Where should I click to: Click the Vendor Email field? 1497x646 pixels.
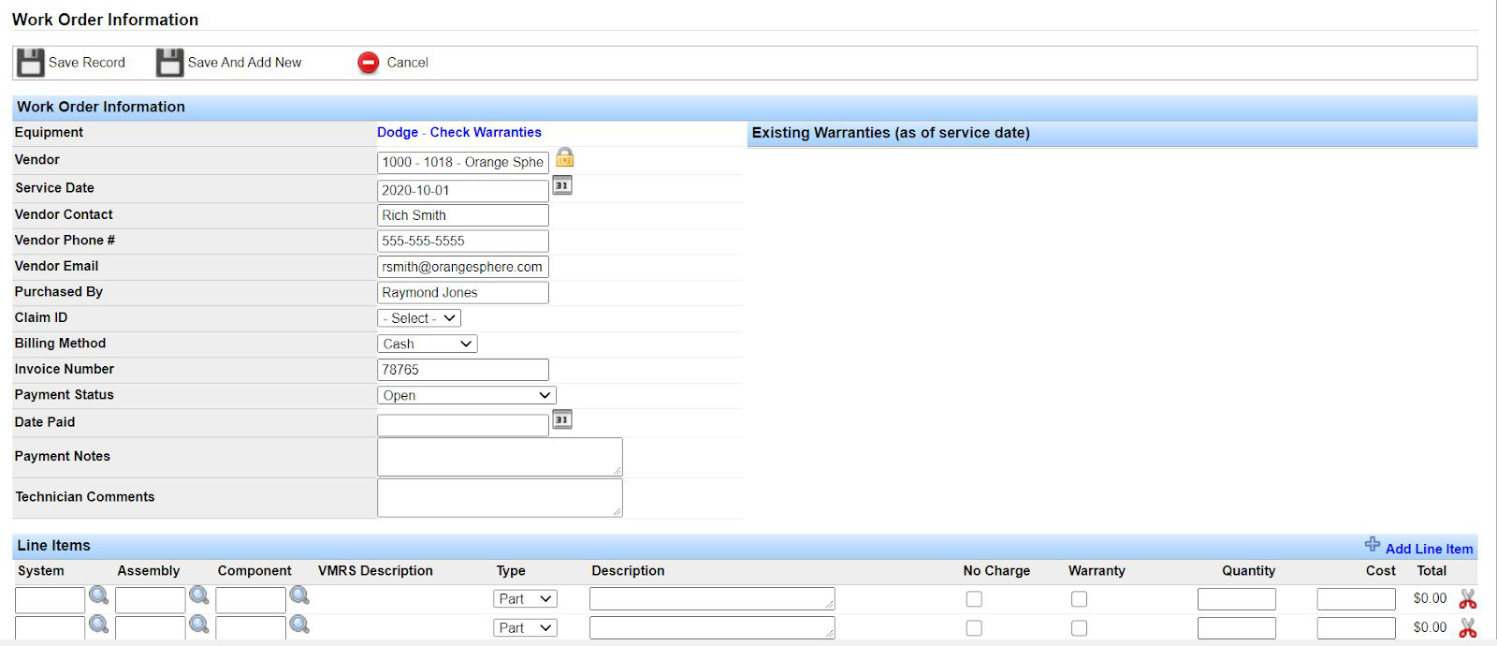(x=463, y=267)
